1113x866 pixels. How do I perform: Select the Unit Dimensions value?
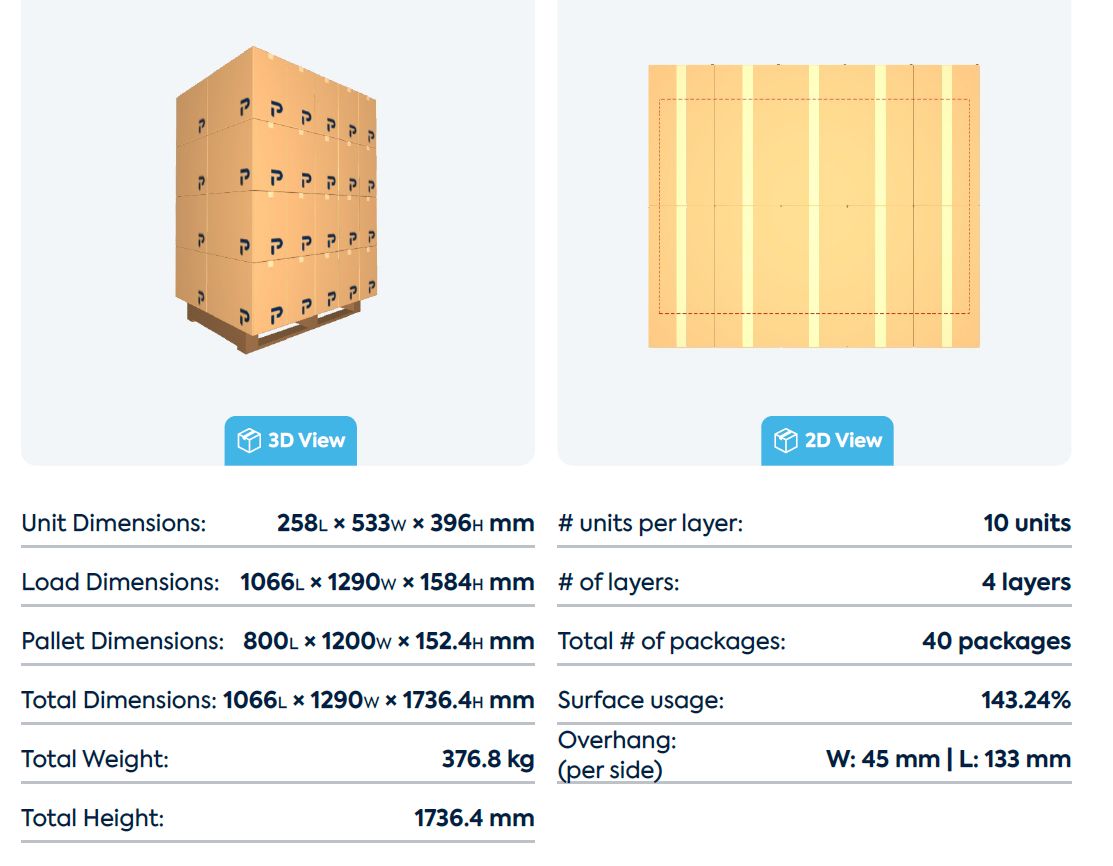pyautogui.click(x=405, y=523)
